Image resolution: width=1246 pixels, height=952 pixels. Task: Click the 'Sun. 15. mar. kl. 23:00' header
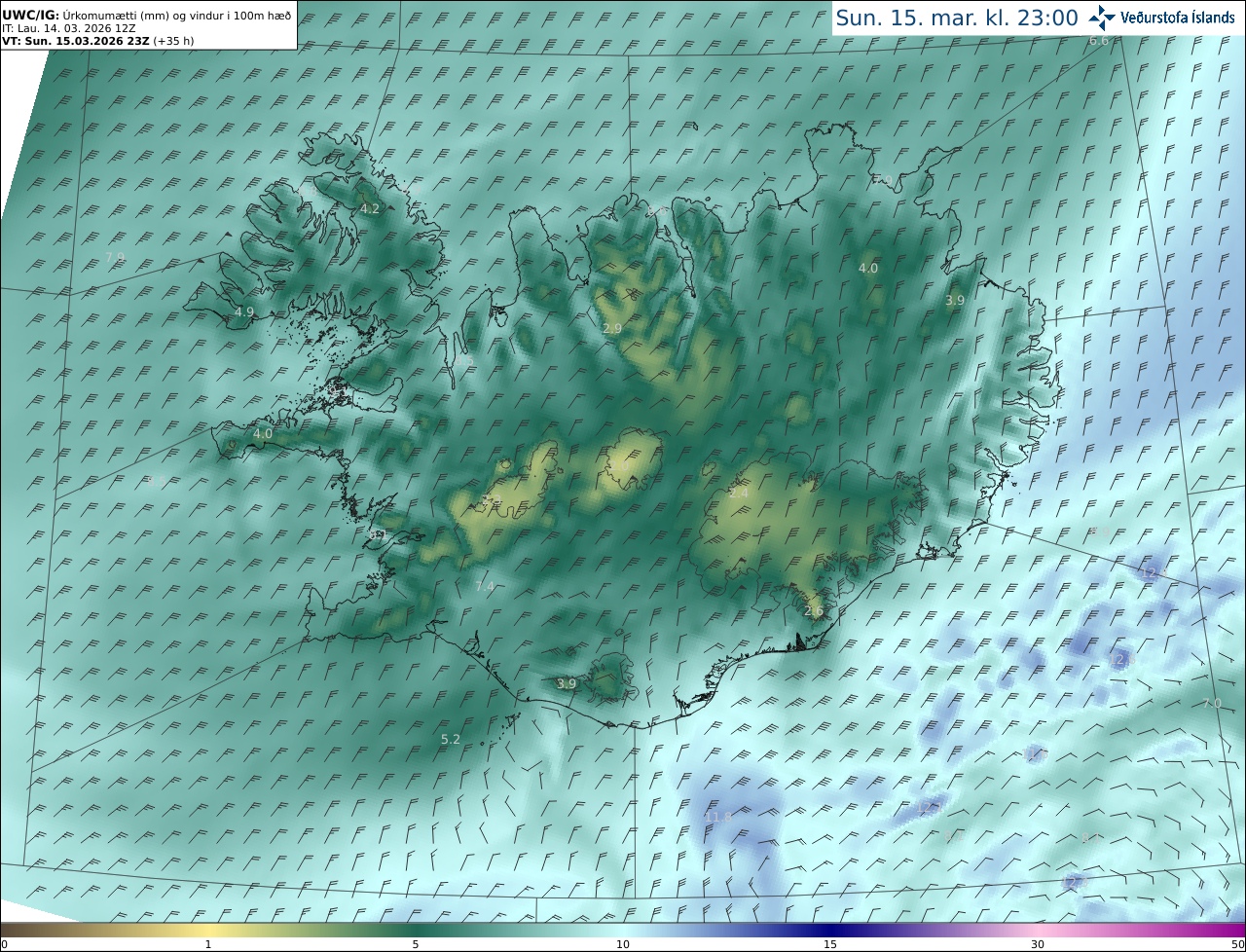point(956,18)
